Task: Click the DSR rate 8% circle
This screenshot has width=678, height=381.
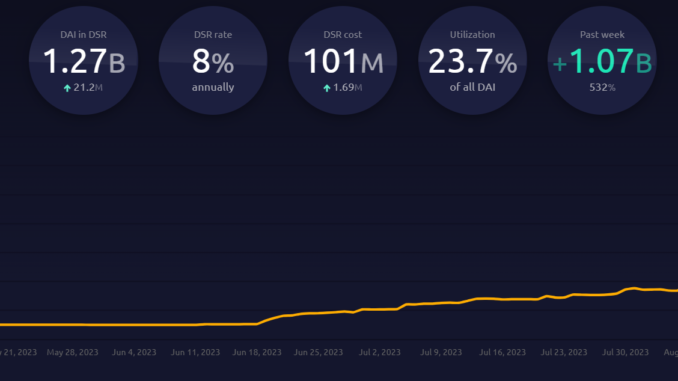Action: pyautogui.click(x=213, y=61)
